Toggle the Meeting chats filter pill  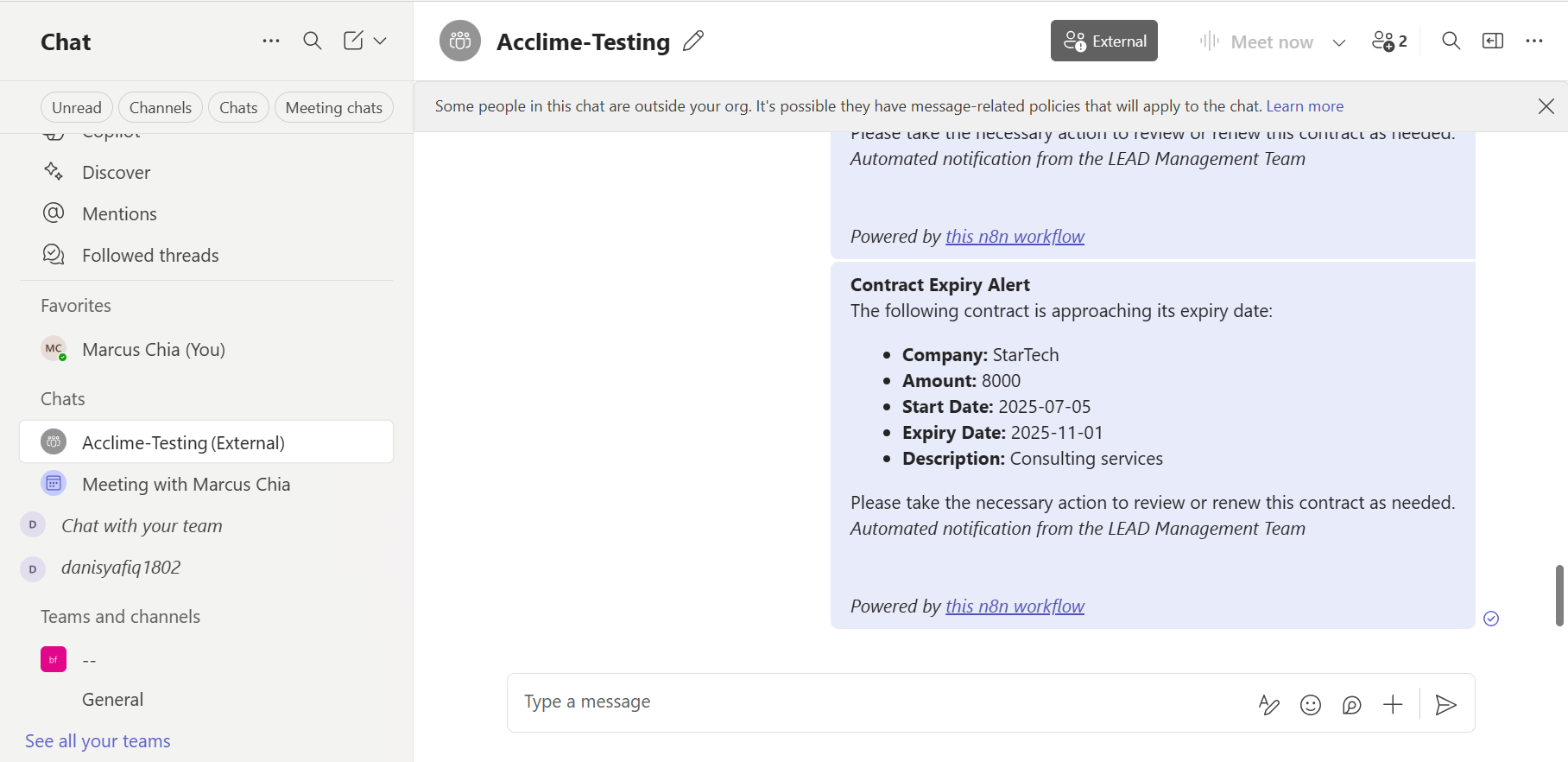coord(333,108)
